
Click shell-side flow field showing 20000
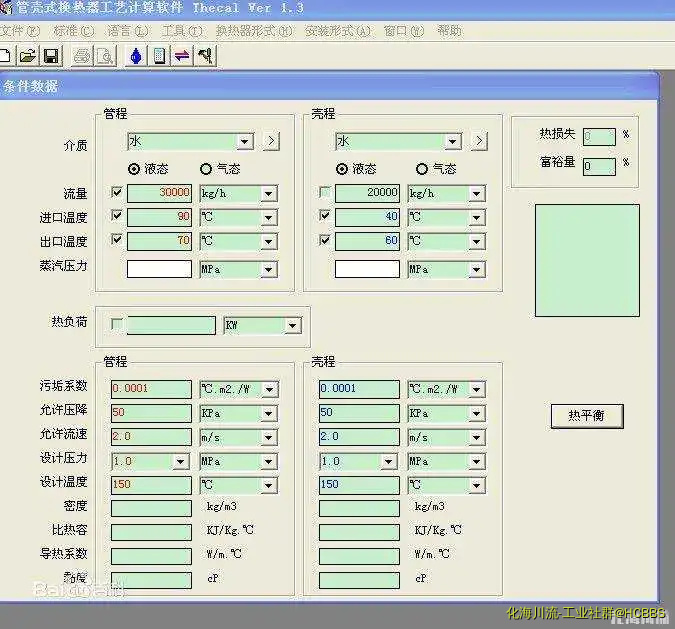point(367,193)
